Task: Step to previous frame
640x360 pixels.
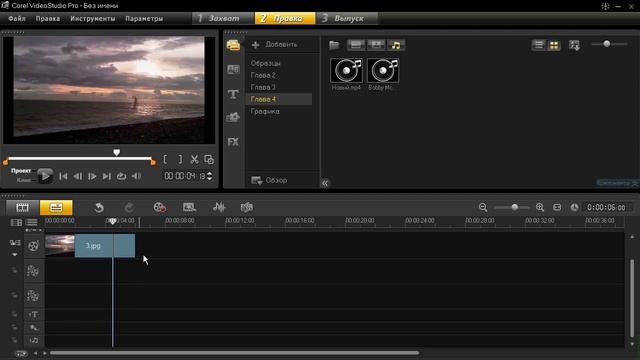Action: 78,176
